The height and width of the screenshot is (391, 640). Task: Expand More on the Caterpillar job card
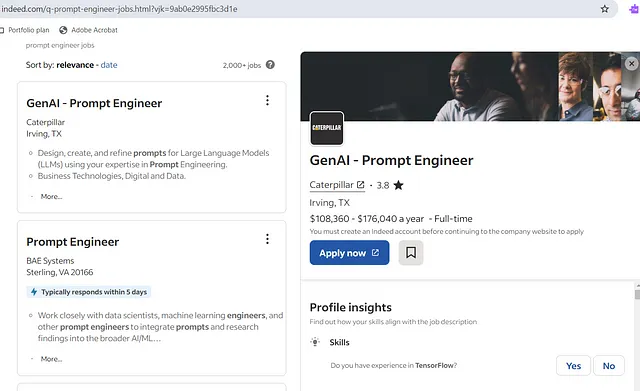(51, 197)
